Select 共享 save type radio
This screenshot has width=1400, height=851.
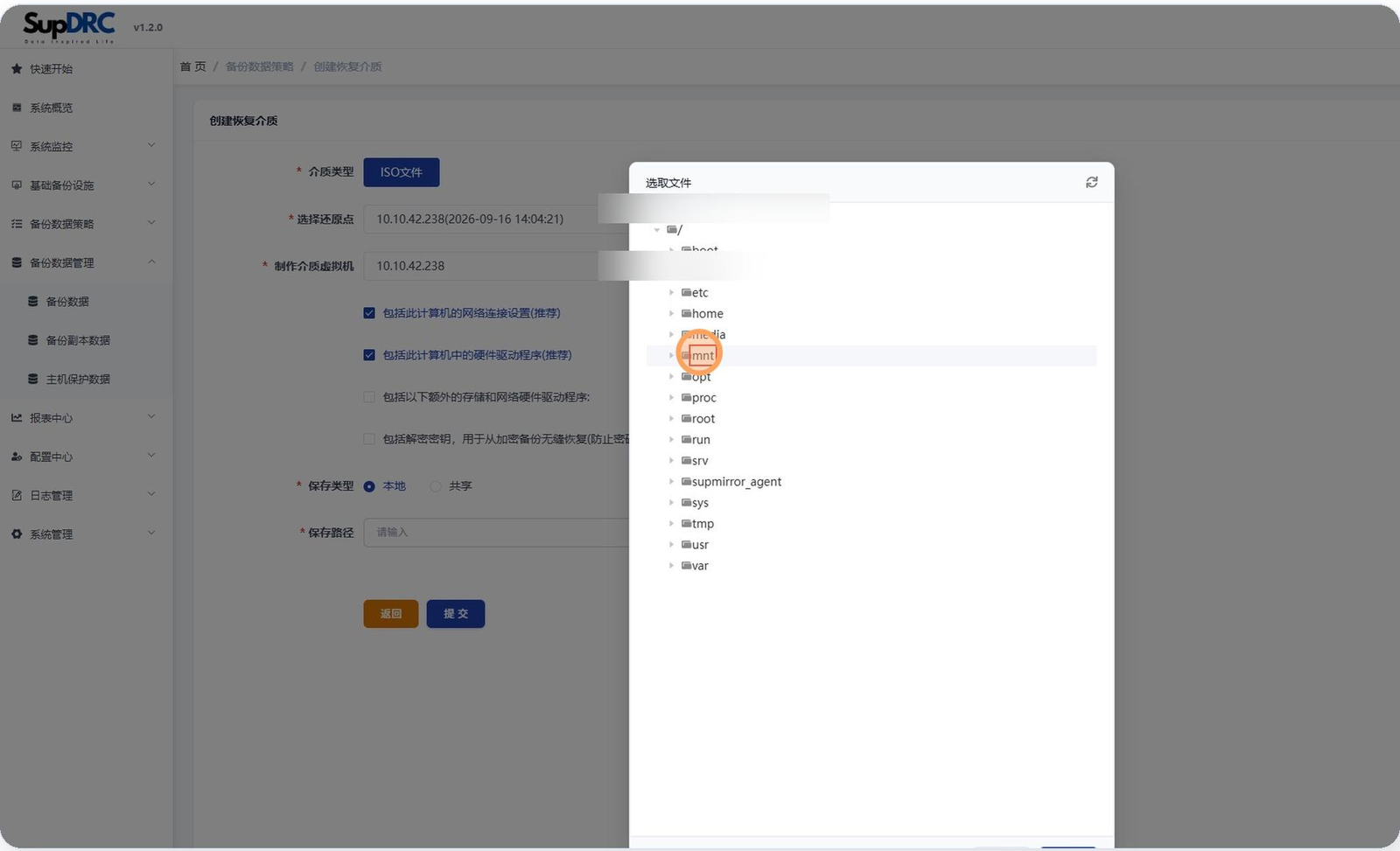click(436, 486)
